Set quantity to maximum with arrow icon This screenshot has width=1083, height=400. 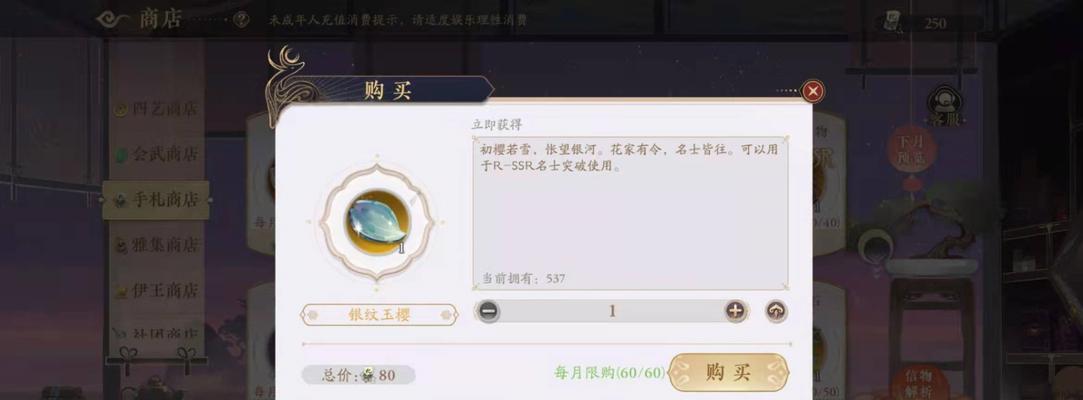pyautogui.click(x=776, y=312)
